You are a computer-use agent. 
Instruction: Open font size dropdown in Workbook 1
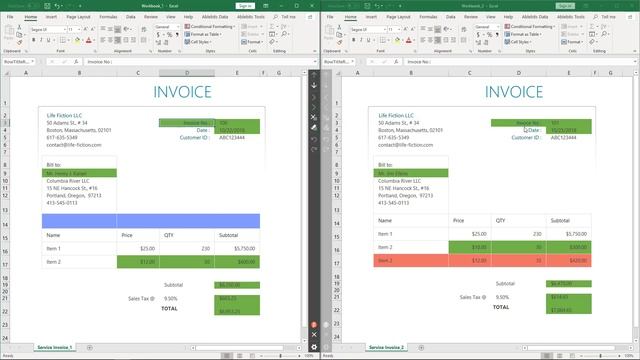[x=79, y=30]
